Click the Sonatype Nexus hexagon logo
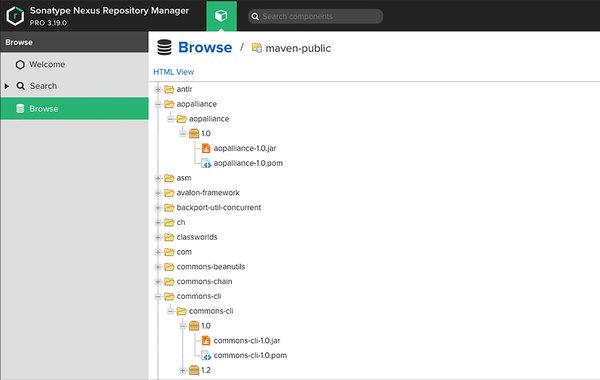The image size is (600, 380). (x=15, y=16)
